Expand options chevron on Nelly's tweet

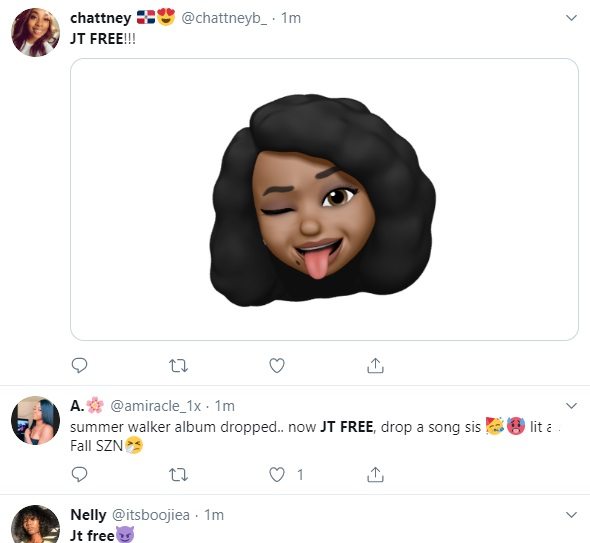point(571,514)
